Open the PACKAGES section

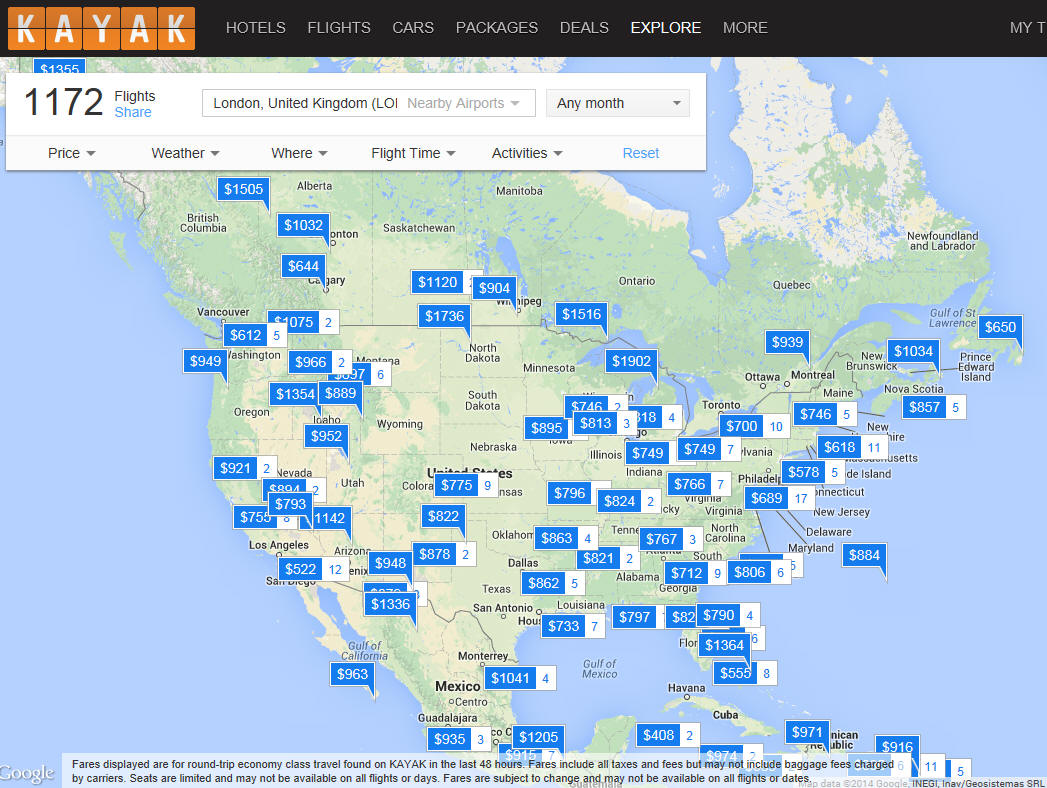pos(497,27)
